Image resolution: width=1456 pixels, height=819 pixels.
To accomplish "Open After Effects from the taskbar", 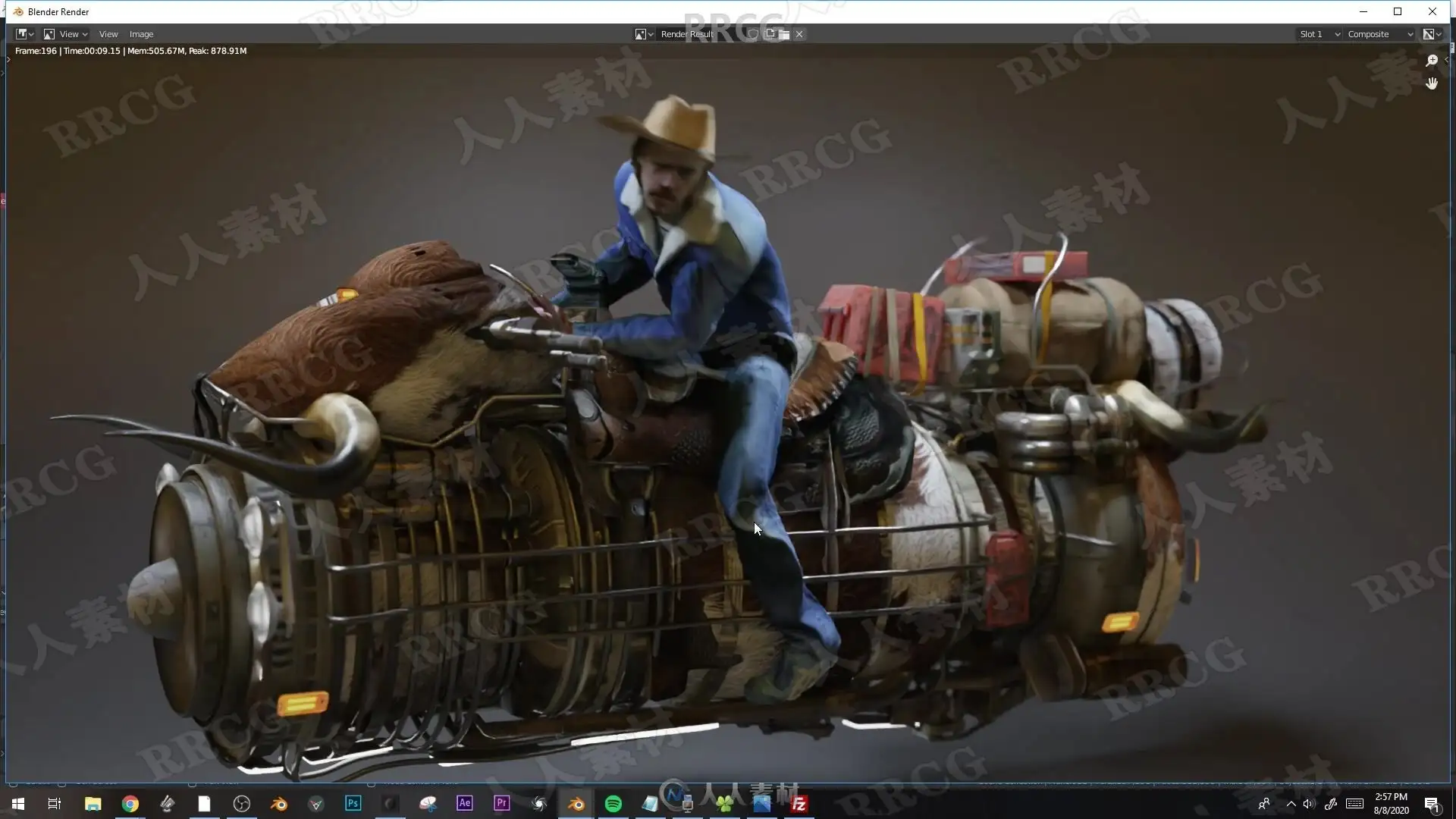I will 465,804.
